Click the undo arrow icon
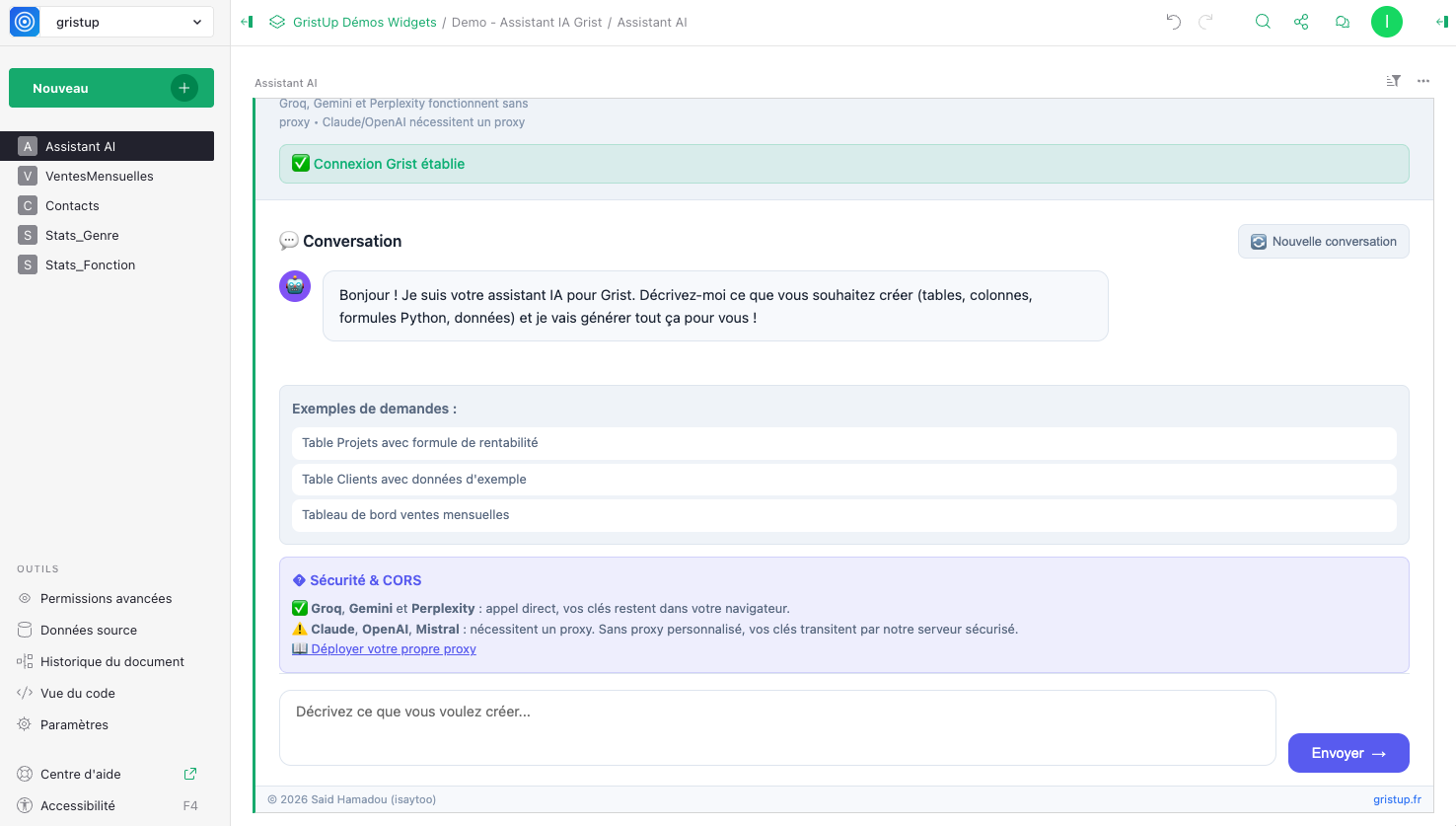The height and width of the screenshot is (826, 1456). [1173, 22]
